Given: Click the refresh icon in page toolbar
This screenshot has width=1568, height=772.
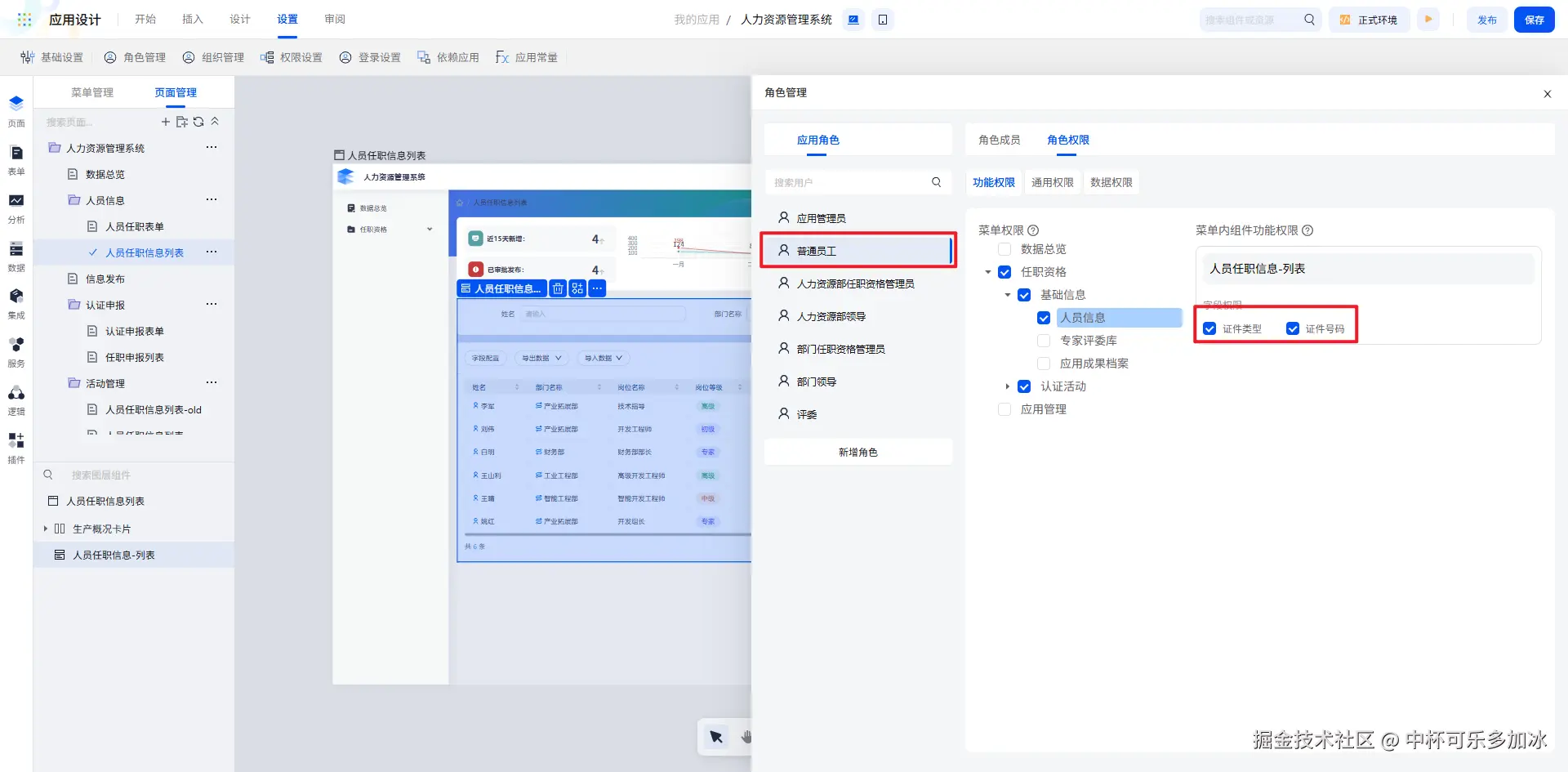Looking at the screenshot, I should click(x=198, y=122).
